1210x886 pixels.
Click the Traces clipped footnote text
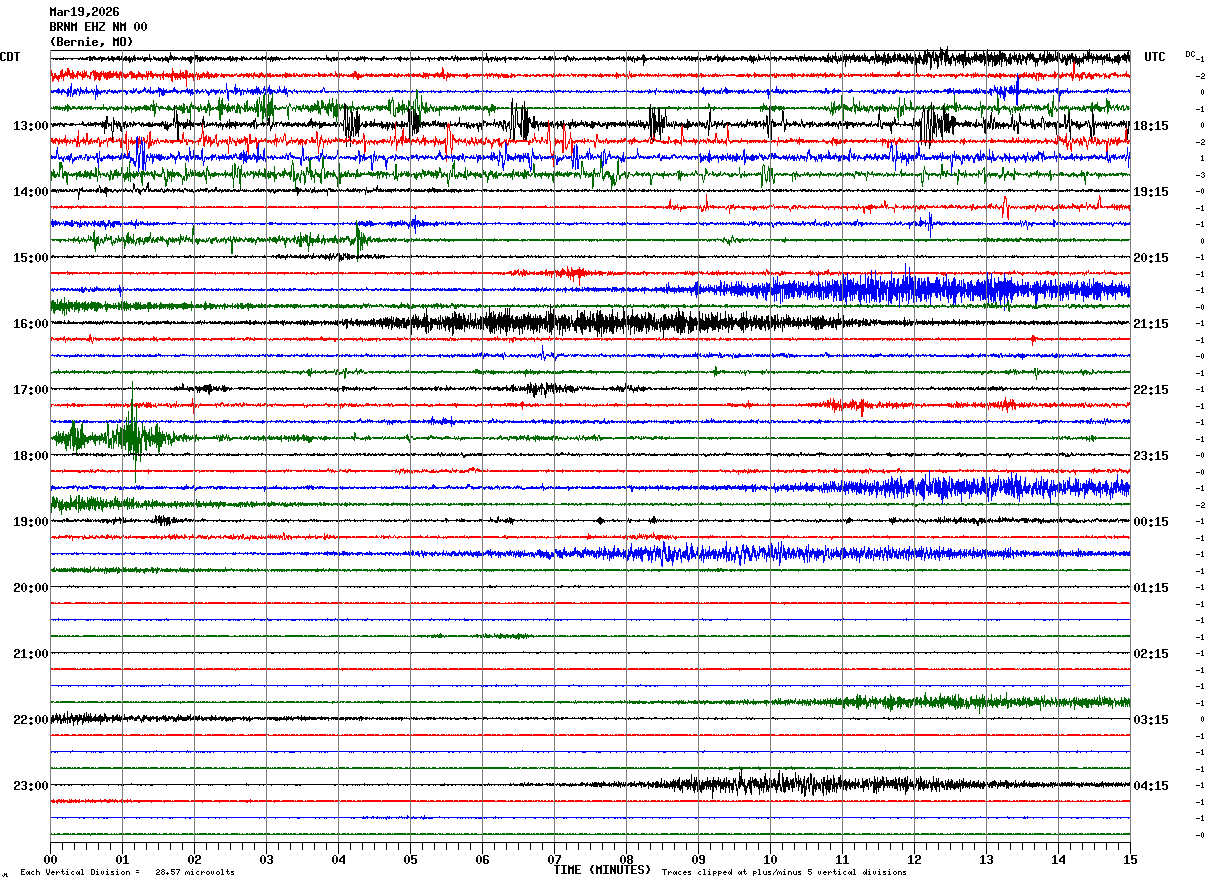pyautogui.click(x=784, y=873)
